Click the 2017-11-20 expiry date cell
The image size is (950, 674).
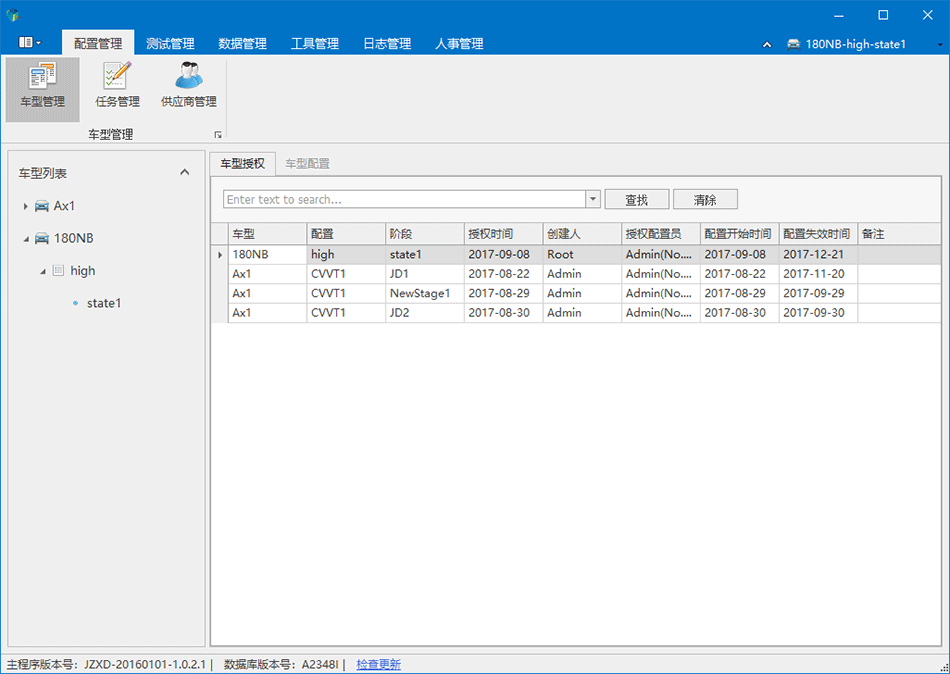(819, 274)
